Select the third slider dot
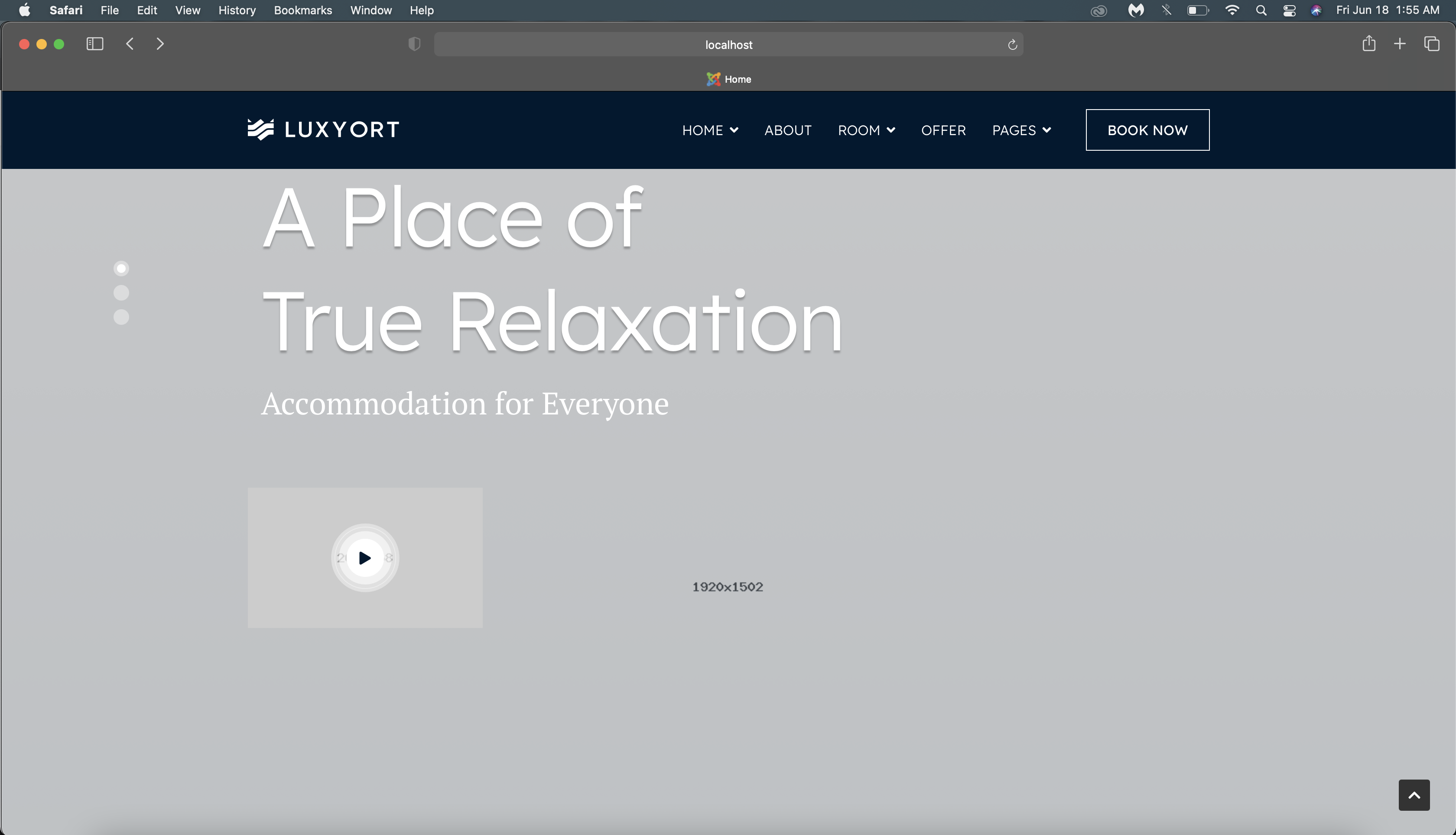Image resolution: width=1456 pixels, height=835 pixels. point(121,317)
